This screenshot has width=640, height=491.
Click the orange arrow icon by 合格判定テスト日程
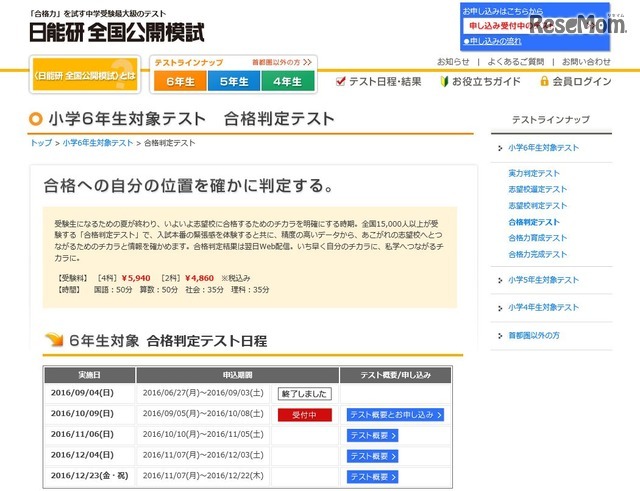54,340
